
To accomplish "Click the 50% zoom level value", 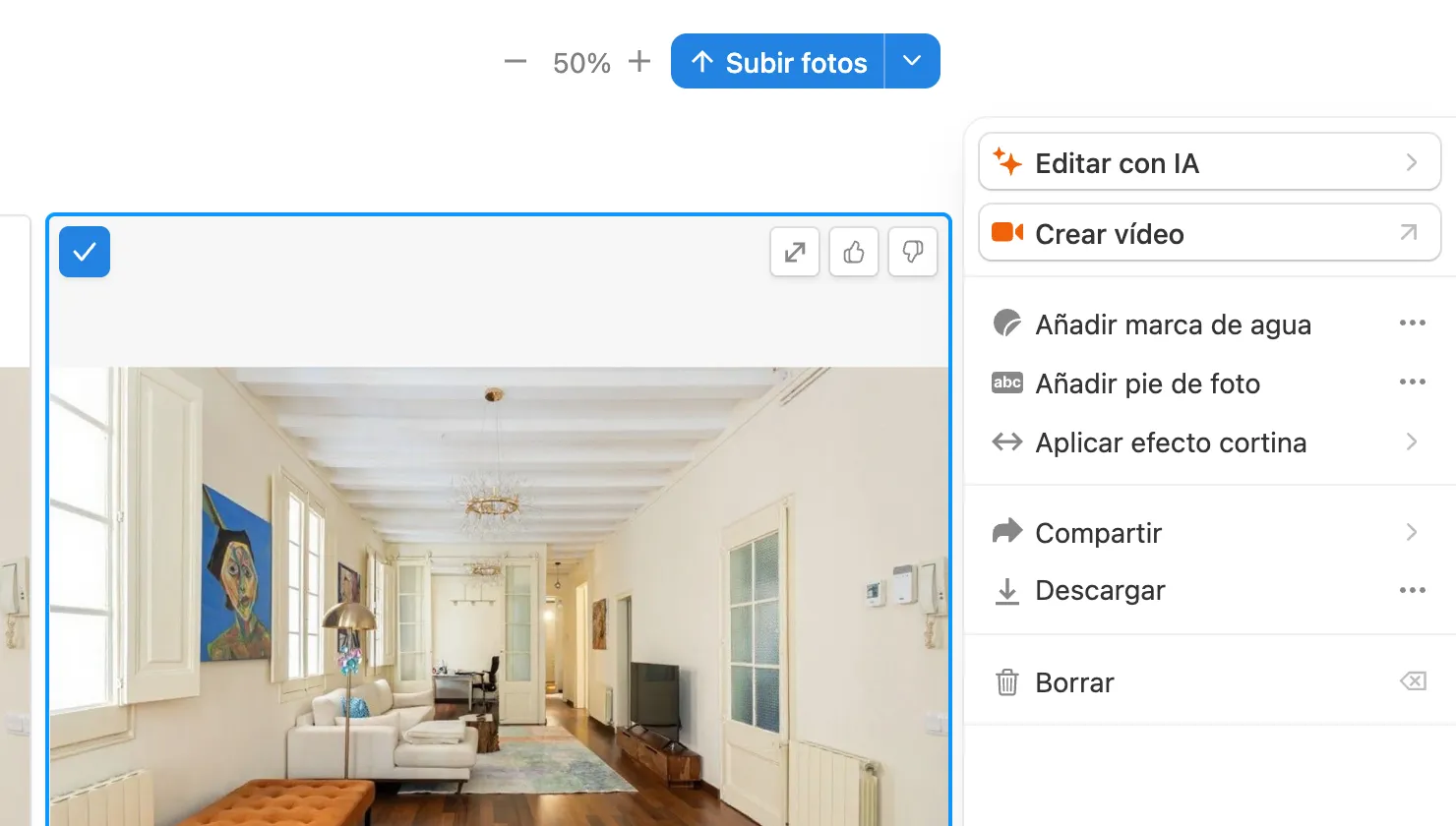I will (x=581, y=63).
